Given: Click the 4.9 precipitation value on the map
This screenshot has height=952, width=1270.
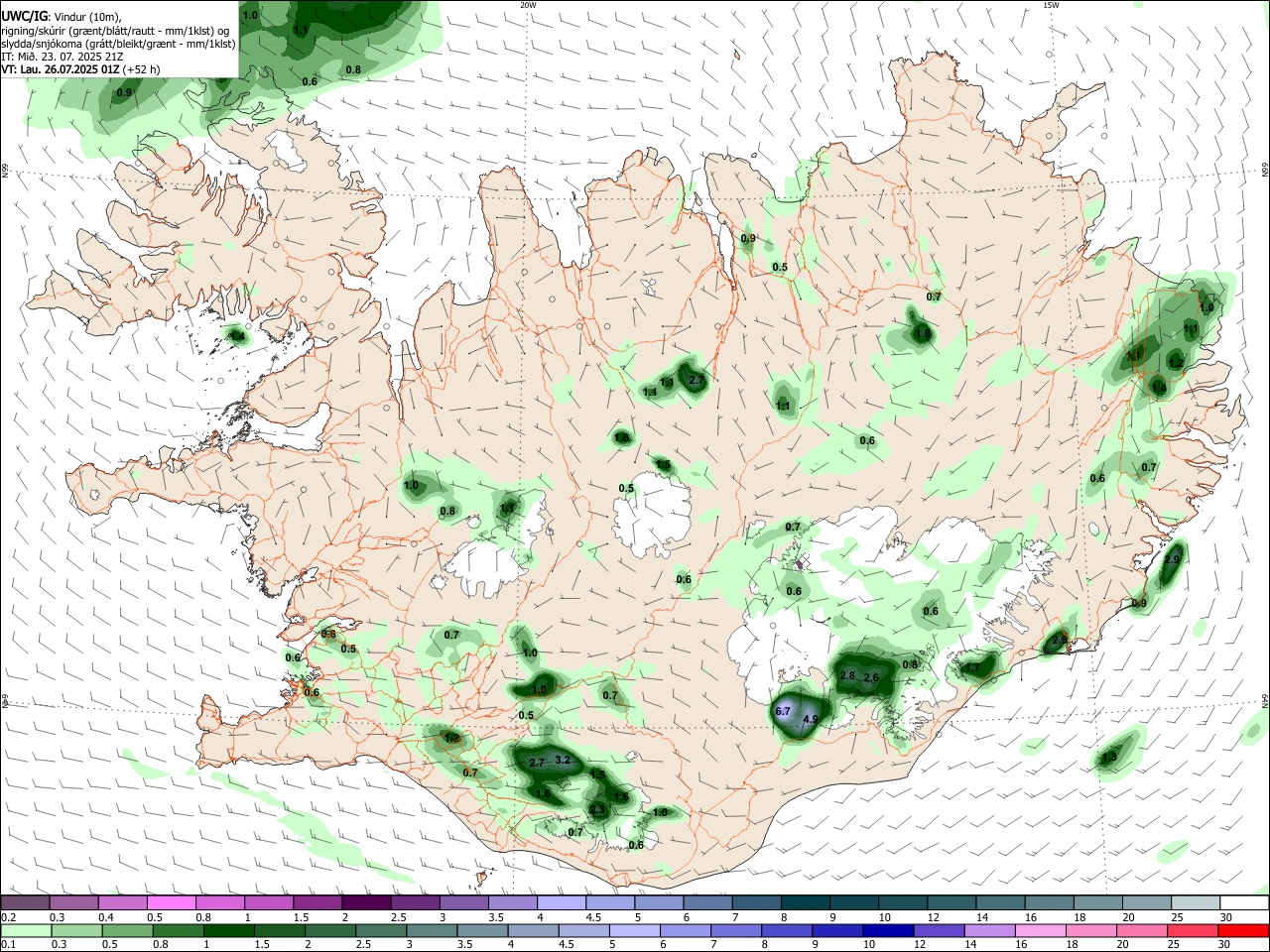Looking at the screenshot, I should click(810, 720).
